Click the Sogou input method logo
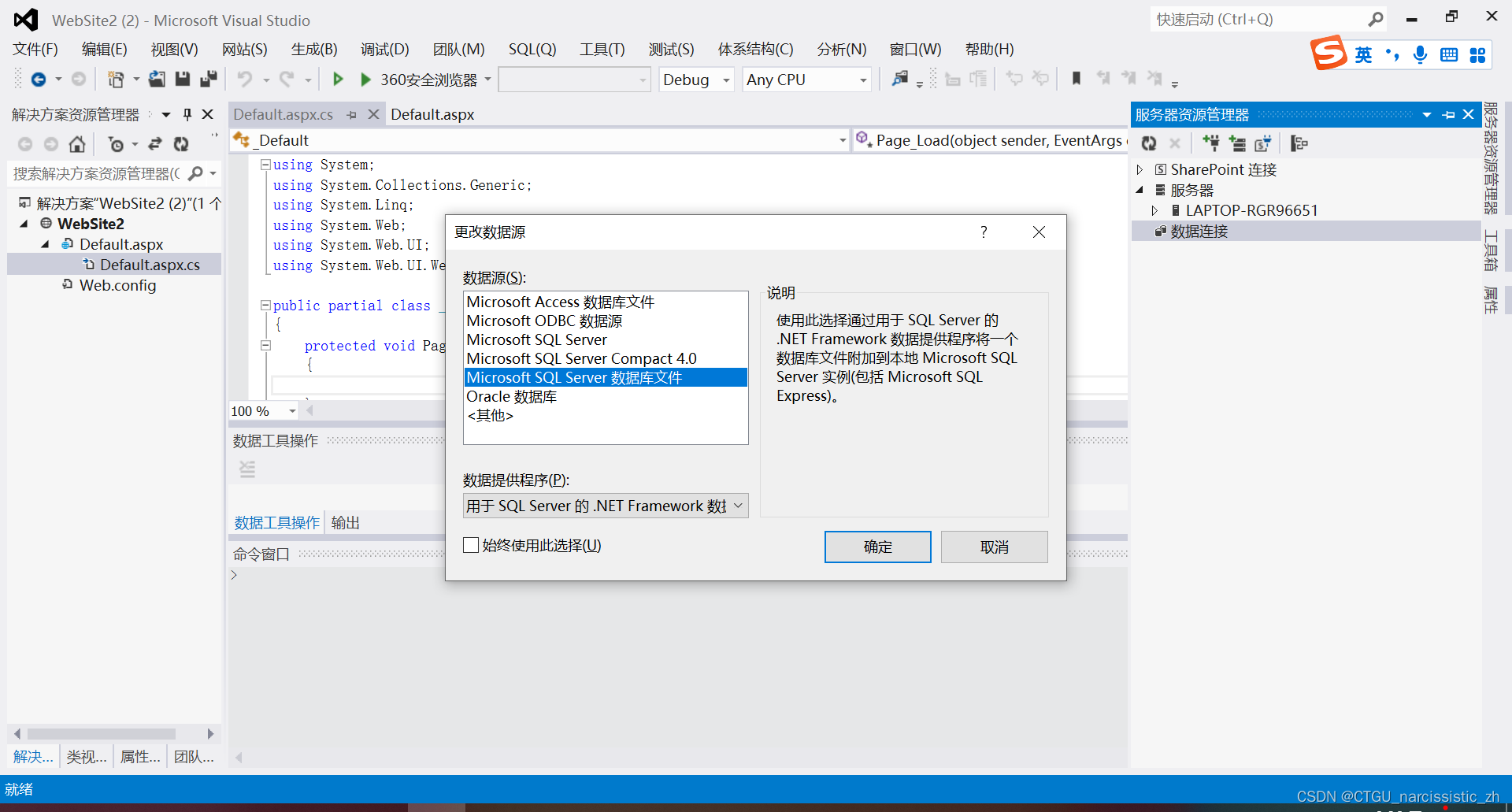 point(1329,53)
